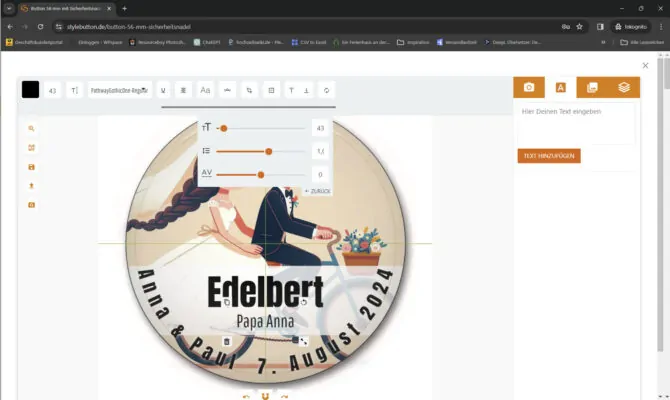The image size is (670, 400).
Task: Open the tab search dropdown in title bar
Action: tap(9, 8)
